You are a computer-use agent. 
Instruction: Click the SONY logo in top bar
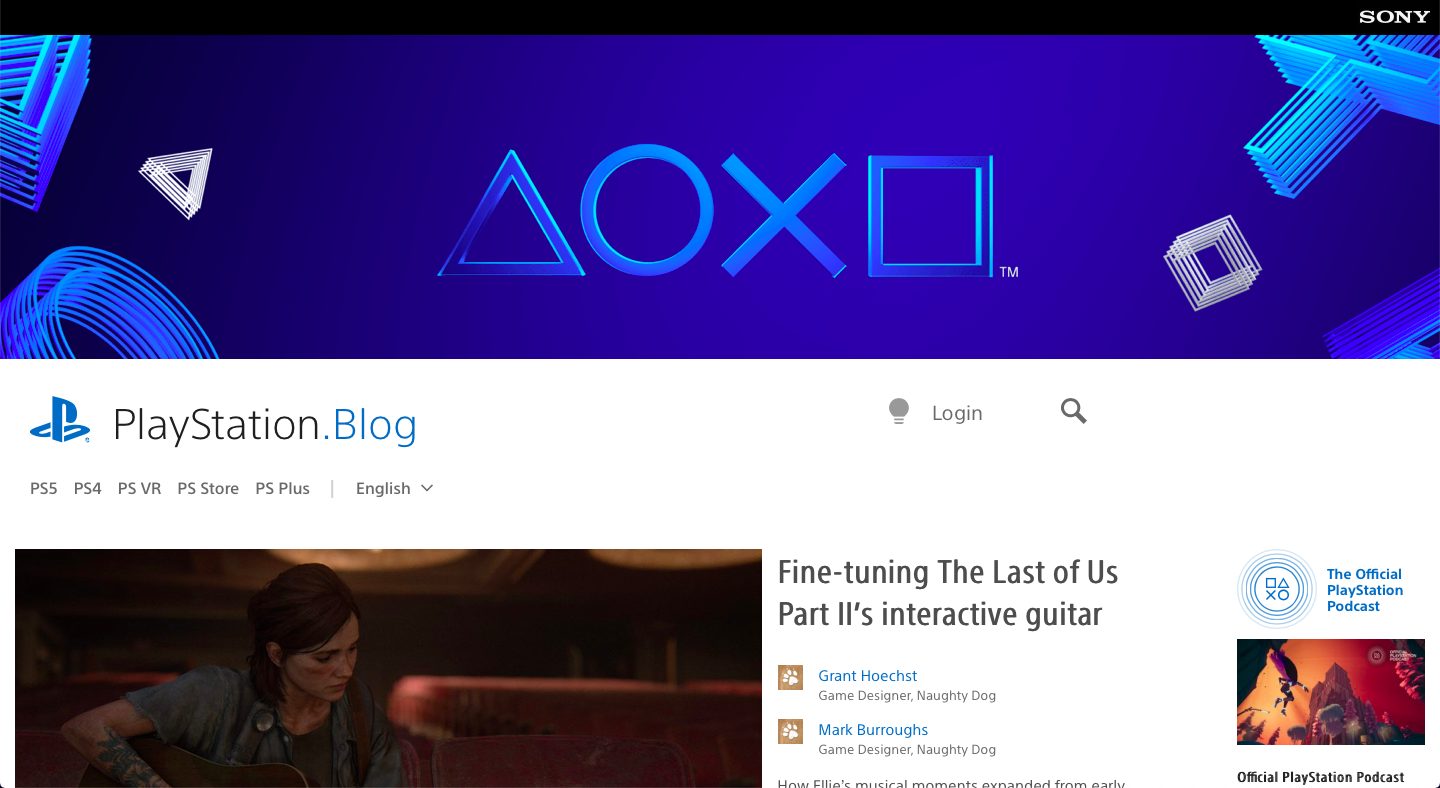pyautogui.click(x=1394, y=17)
